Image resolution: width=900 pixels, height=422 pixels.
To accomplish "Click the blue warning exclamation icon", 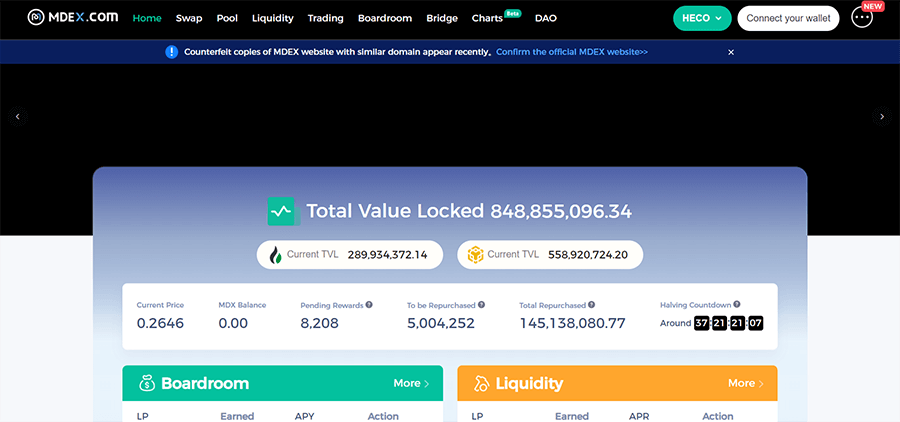I will coord(172,52).
